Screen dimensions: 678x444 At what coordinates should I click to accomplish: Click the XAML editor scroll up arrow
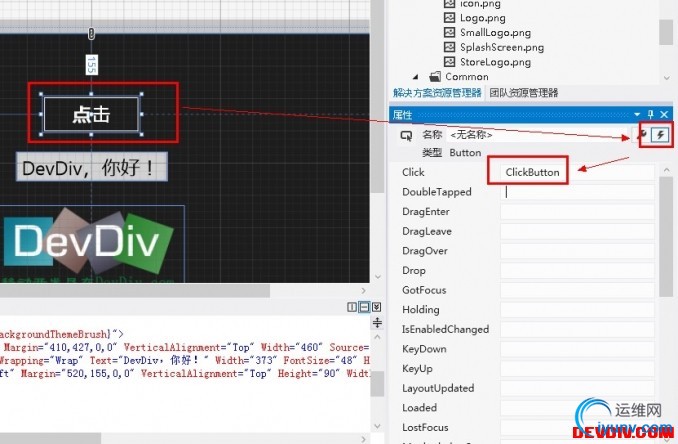(377, 337)
